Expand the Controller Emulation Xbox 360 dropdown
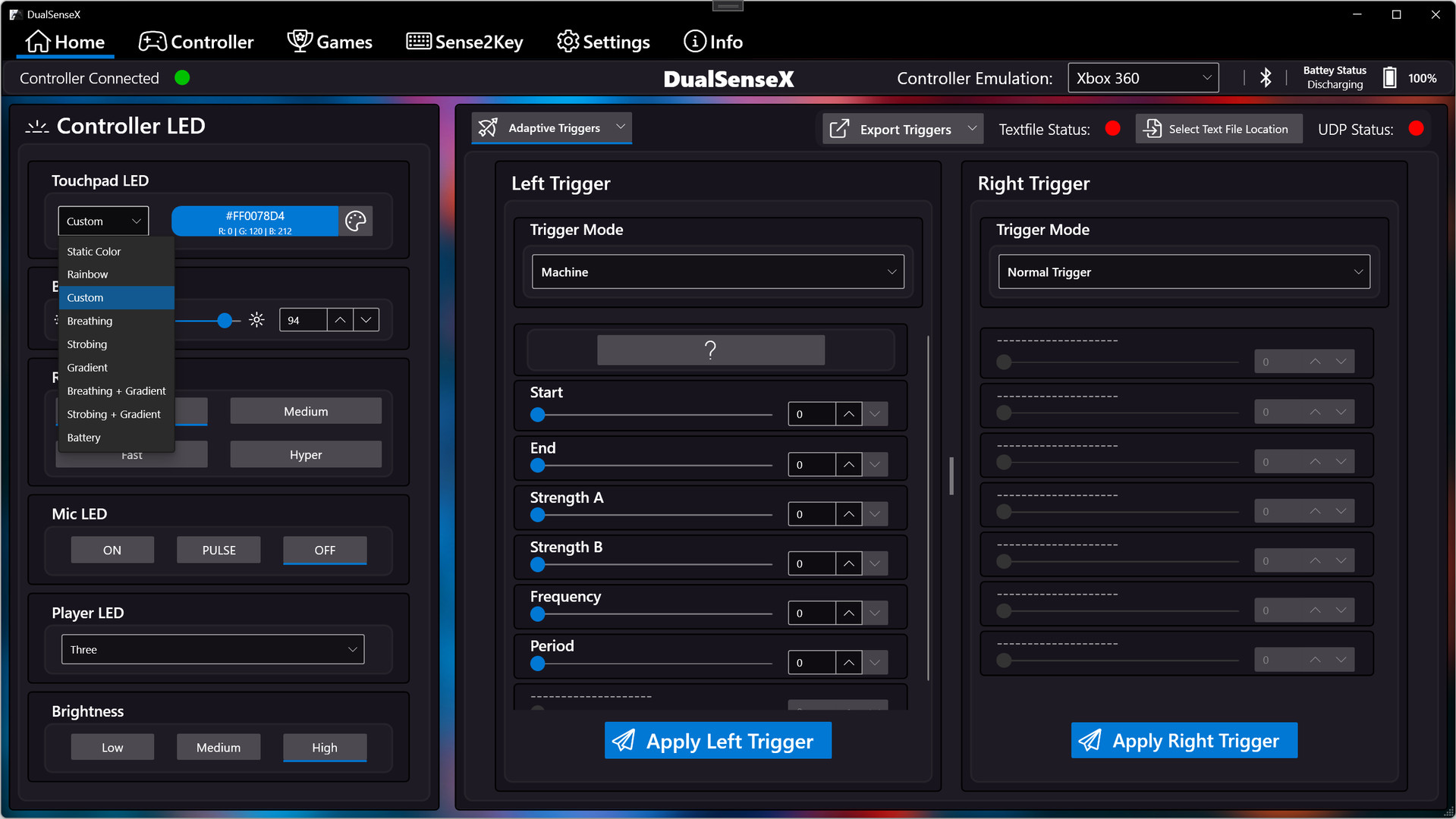This screenshot has height=819, width=1456. tap(1143, 78)
